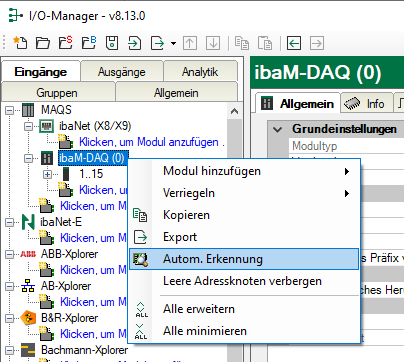Switch to the Info tab
This screenshot has height=362, width=404.
366,104
